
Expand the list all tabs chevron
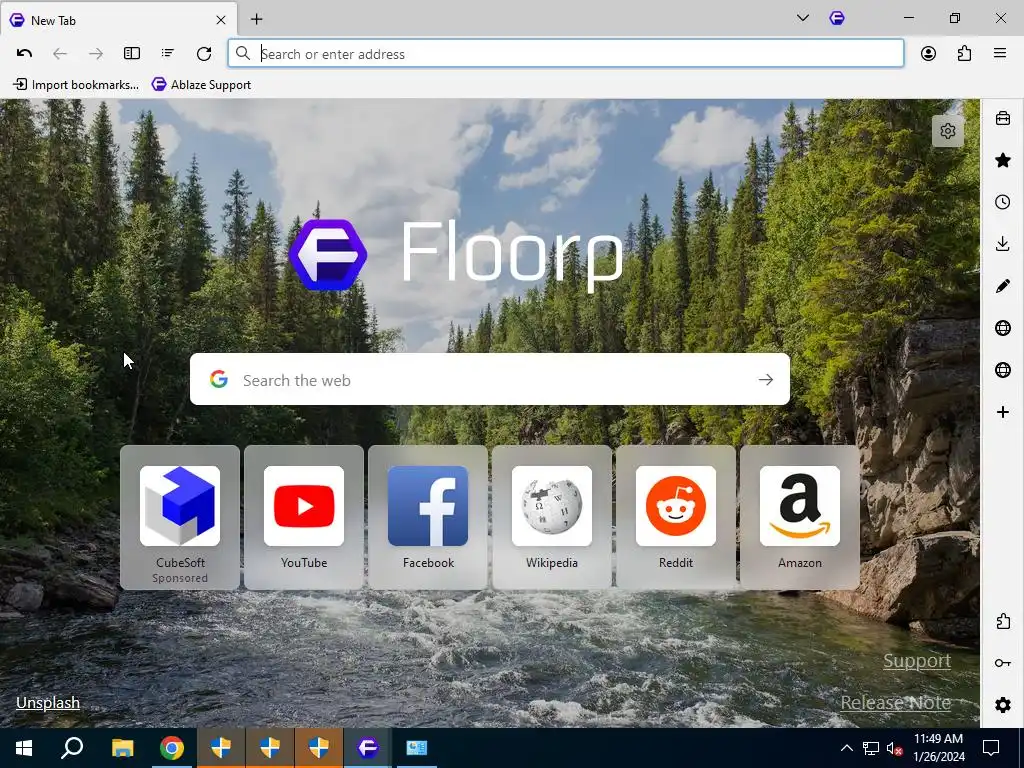tap(803, 18)
